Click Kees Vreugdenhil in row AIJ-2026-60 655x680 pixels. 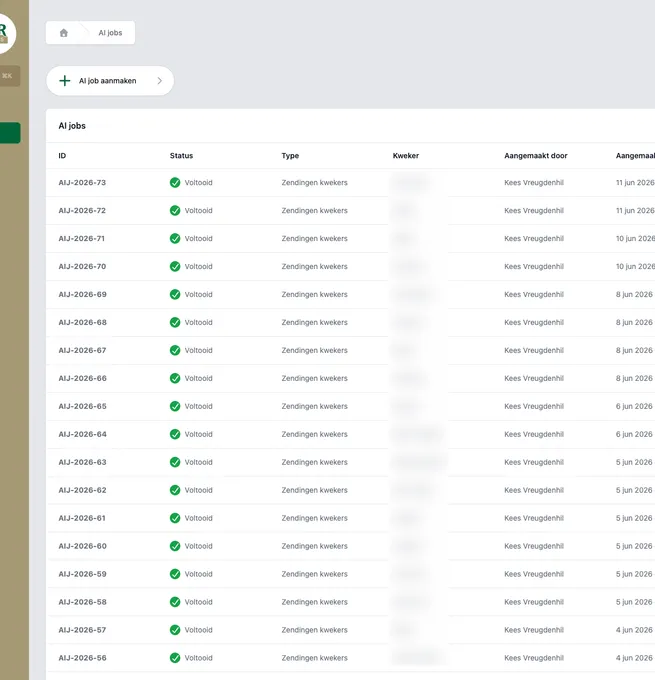point(534,546)
